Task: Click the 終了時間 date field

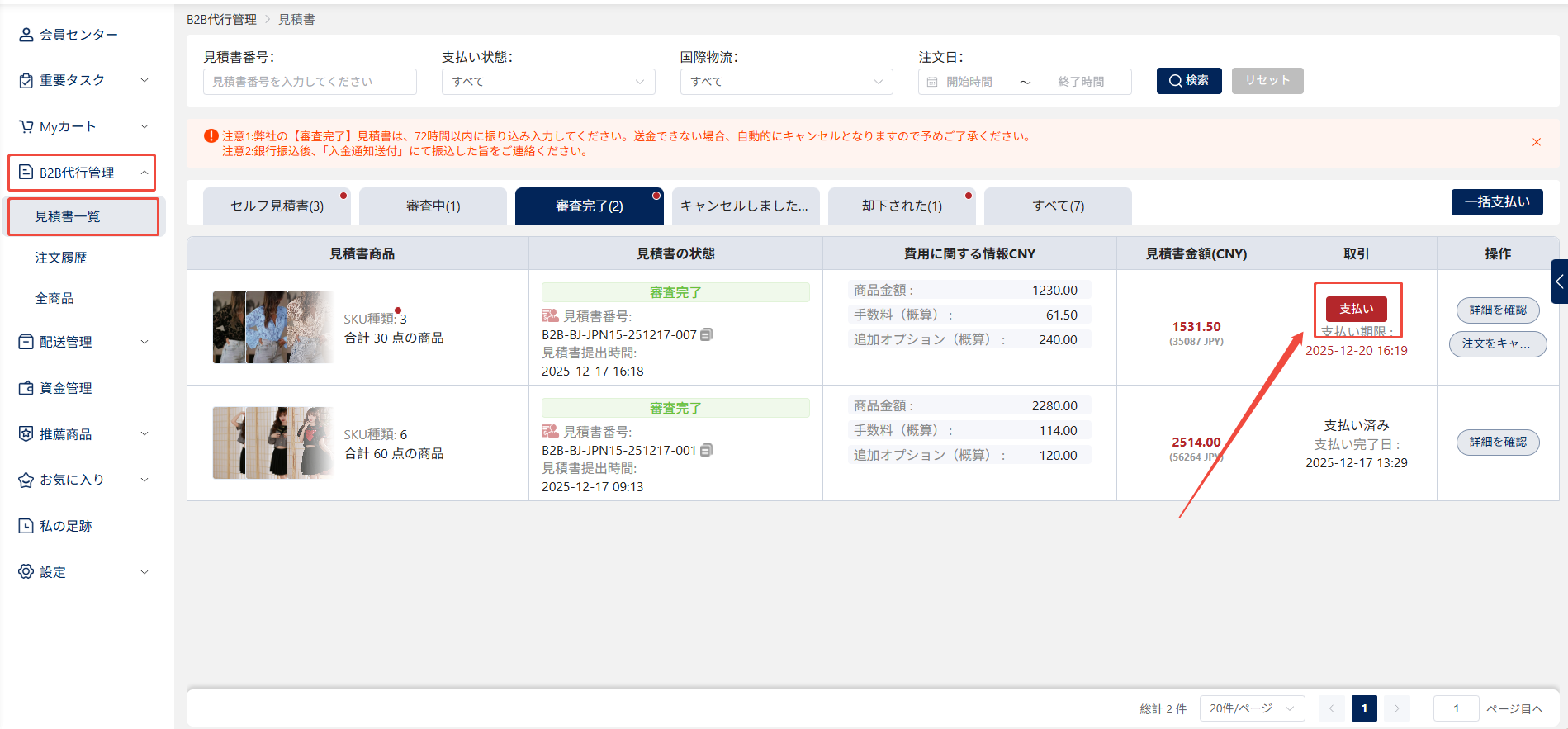Action: pos(1081,82)
